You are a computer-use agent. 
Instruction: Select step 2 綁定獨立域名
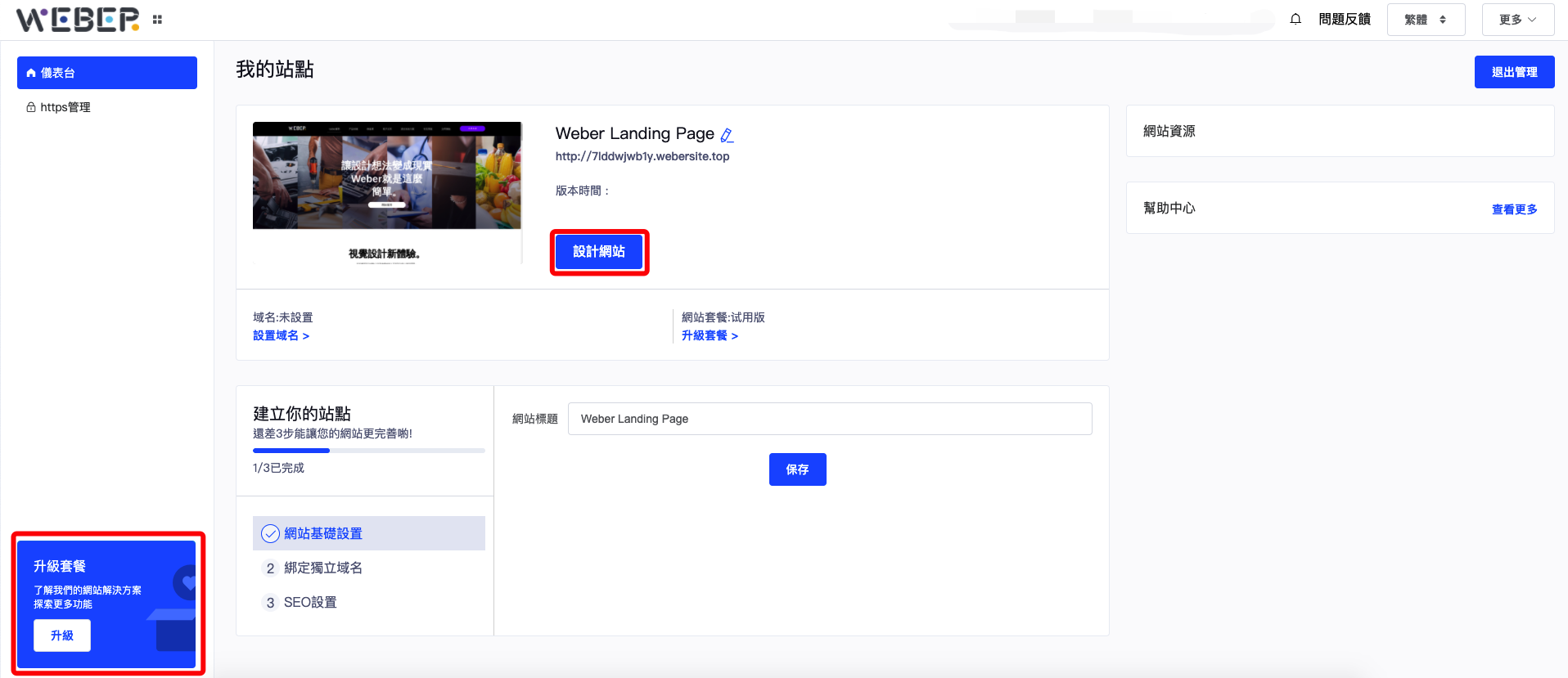tap(369, 568)
